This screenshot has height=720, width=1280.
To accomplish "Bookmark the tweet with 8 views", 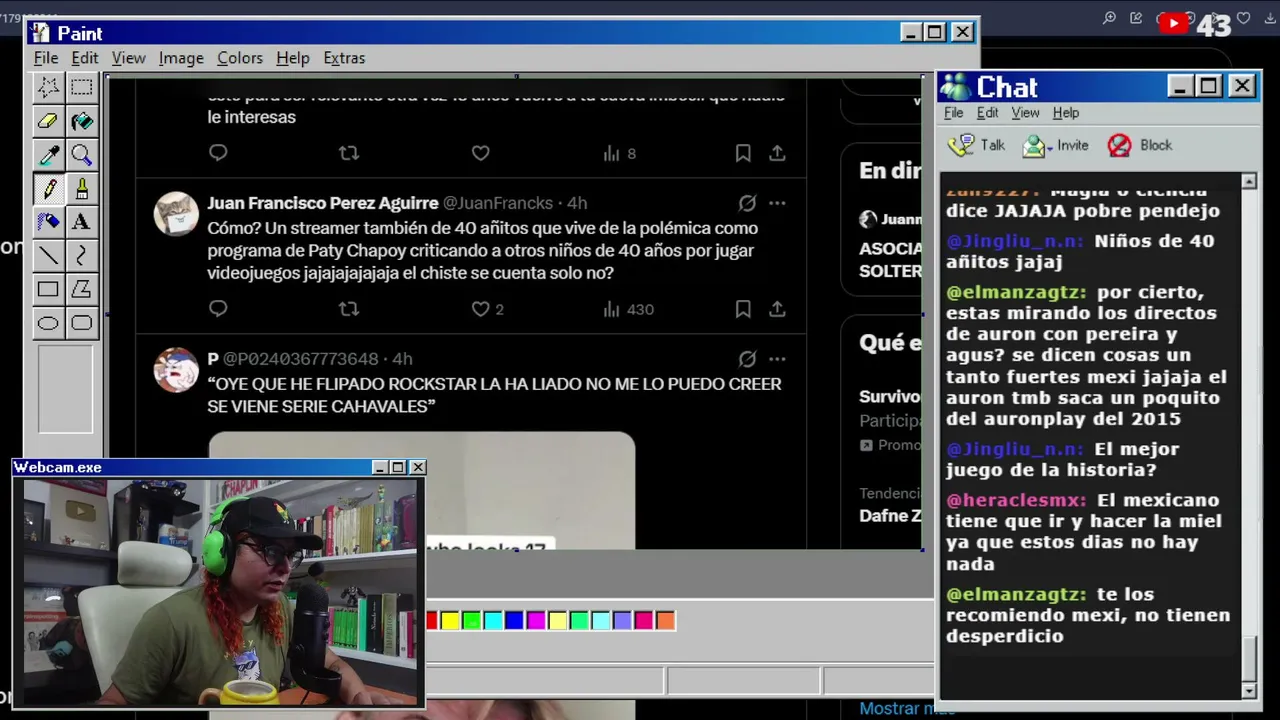I will 743,153.
